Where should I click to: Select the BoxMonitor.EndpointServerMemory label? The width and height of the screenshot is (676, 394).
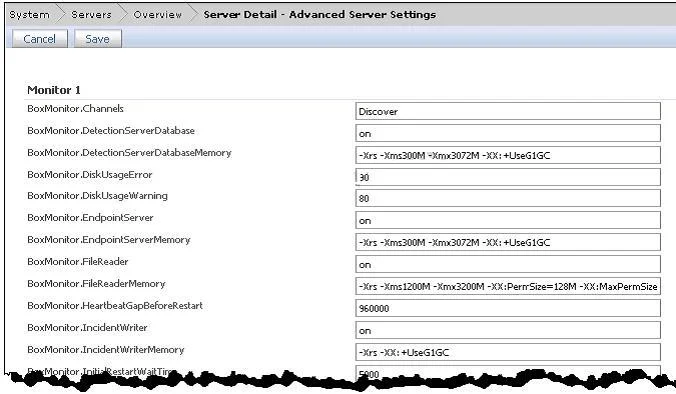(x=109, y=240)
